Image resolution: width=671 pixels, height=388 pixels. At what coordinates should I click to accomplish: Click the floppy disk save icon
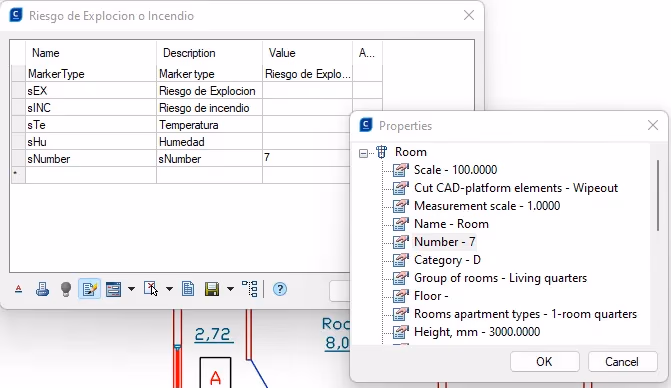[212, 289]
